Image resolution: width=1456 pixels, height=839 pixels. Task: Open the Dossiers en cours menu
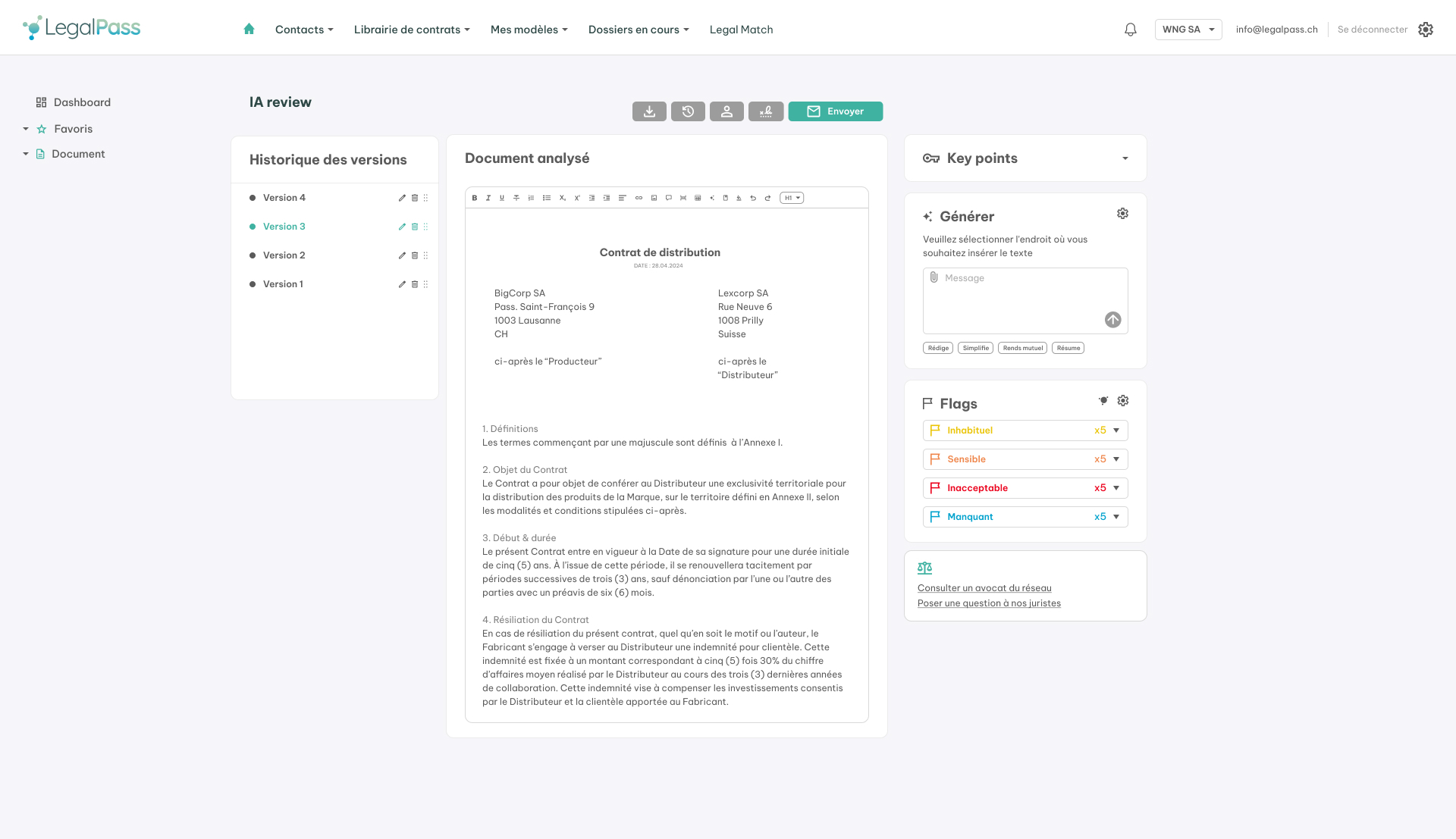[x=639, y=30]
